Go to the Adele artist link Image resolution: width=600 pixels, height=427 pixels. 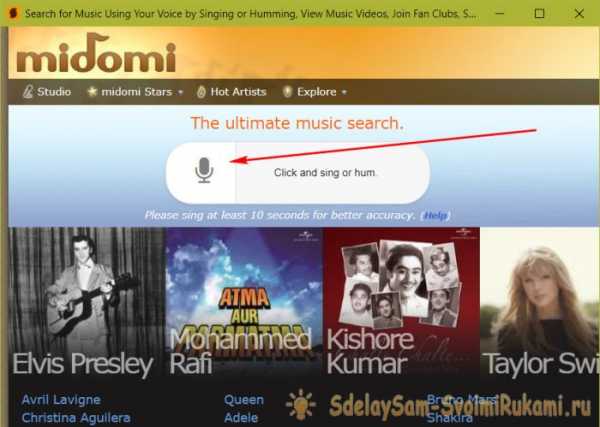(x=241, y=418)
